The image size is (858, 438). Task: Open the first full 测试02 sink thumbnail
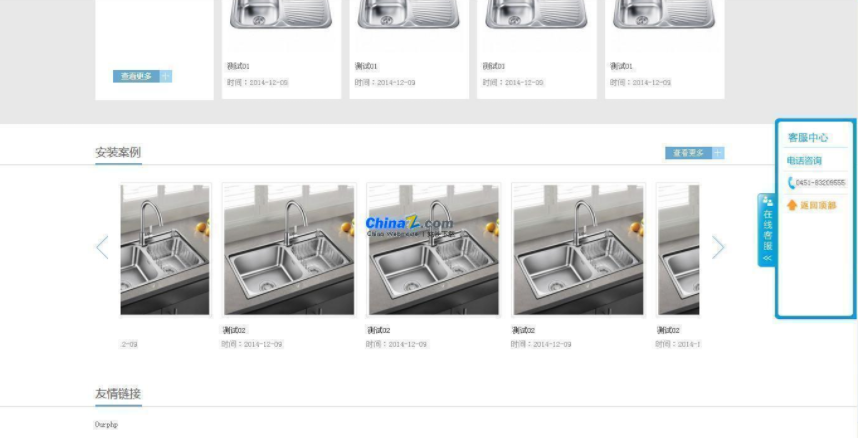(x=289, y=250)
